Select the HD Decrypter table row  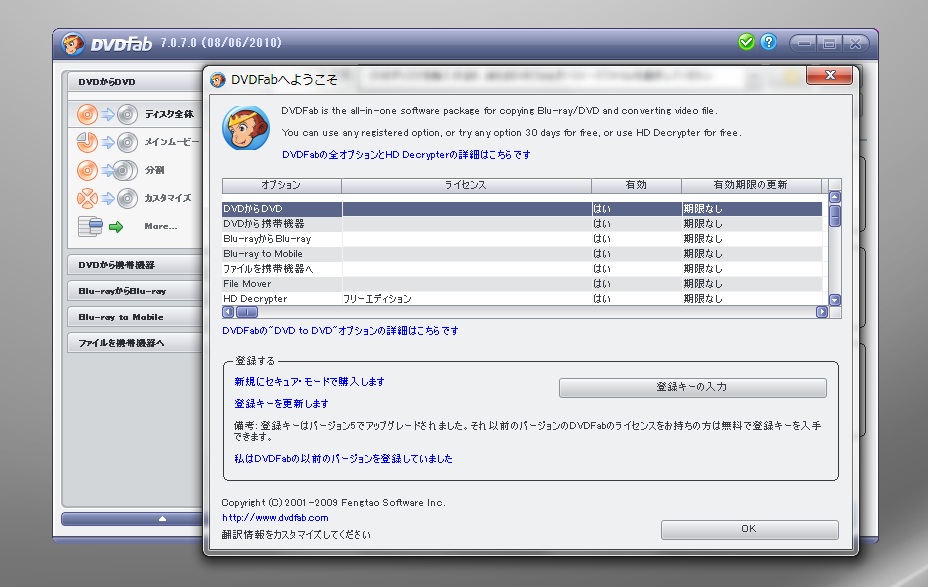tap(522, 299)
